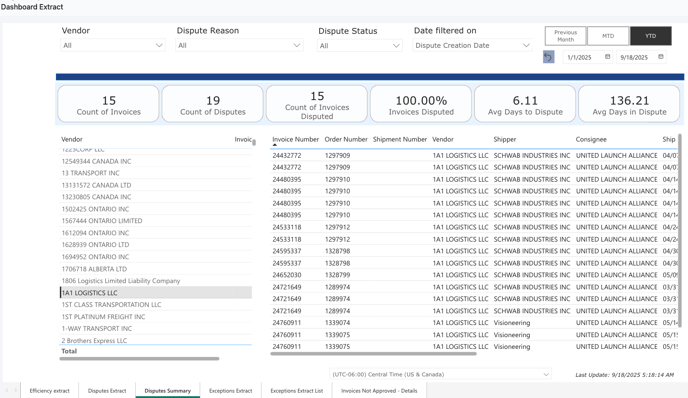Open calendar picker for end date 9/18/2025
This screenshot has height=398, width=688.
[x=661, y=57]
